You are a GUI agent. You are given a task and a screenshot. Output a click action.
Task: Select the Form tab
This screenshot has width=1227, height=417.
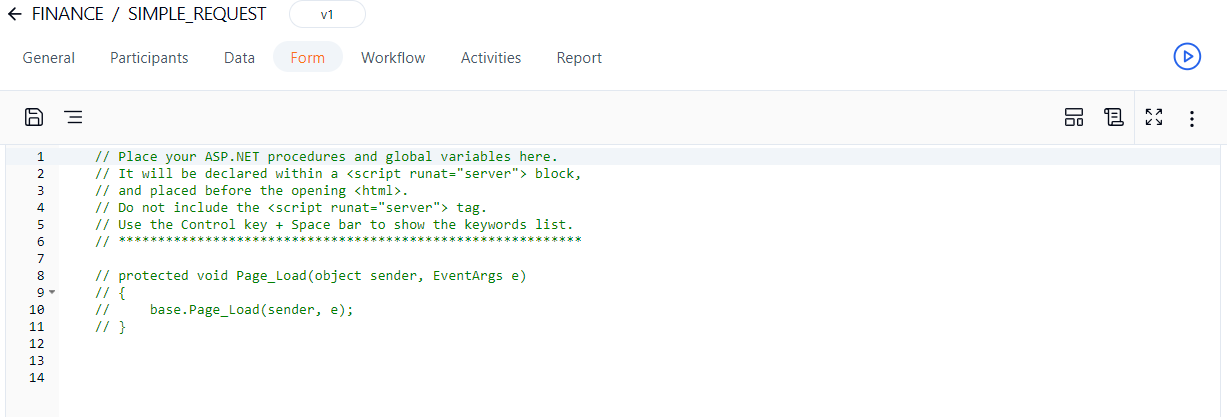[x=307, y=58]
